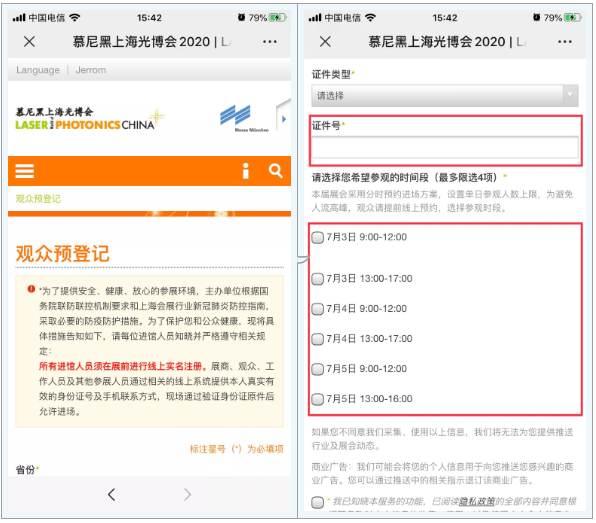
Task: Check the 7月3日 9:00-12:00 time slot
Action: (x=317, y=238)
